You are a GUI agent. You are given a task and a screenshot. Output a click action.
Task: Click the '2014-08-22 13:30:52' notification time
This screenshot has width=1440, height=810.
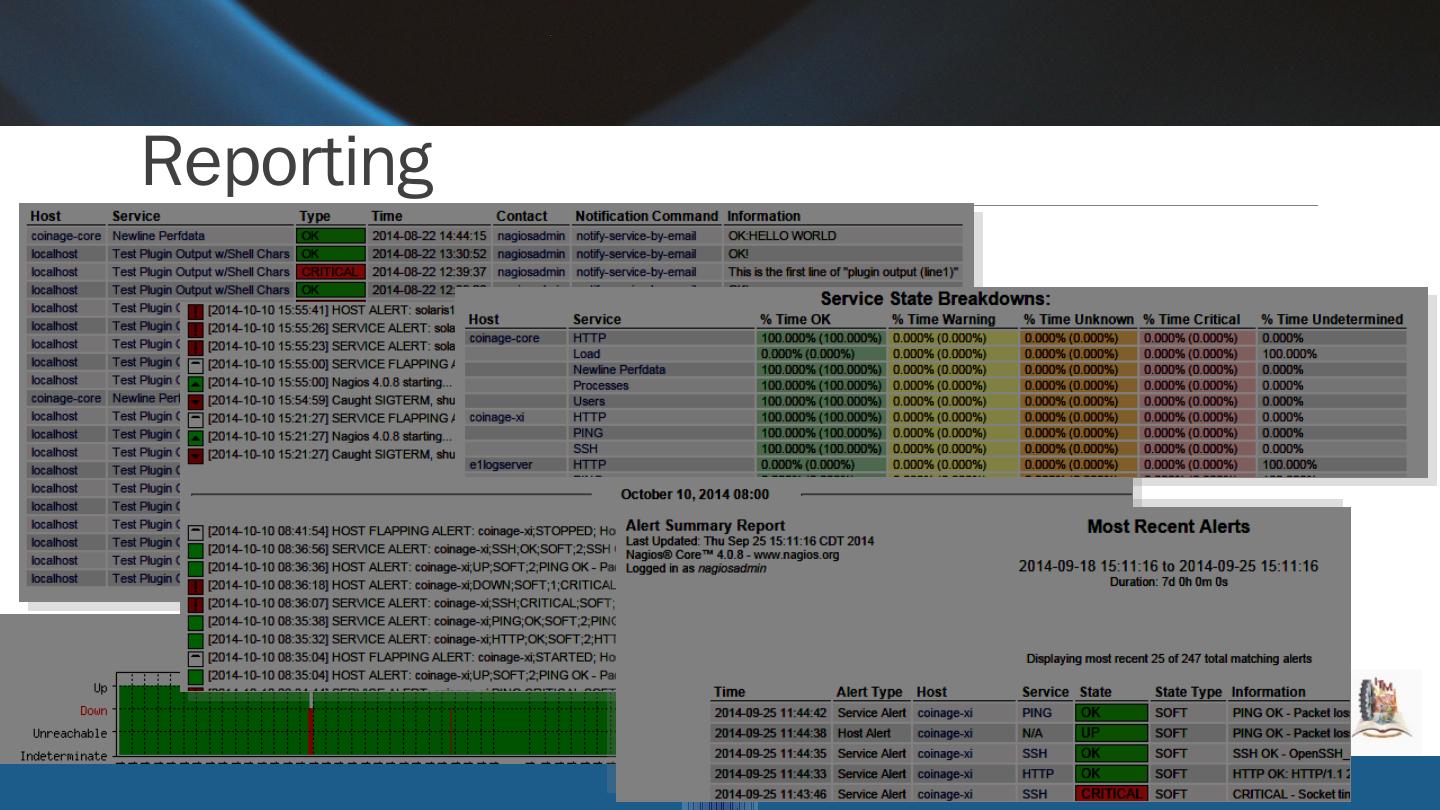pyautogui.click(x=429, y=254)
